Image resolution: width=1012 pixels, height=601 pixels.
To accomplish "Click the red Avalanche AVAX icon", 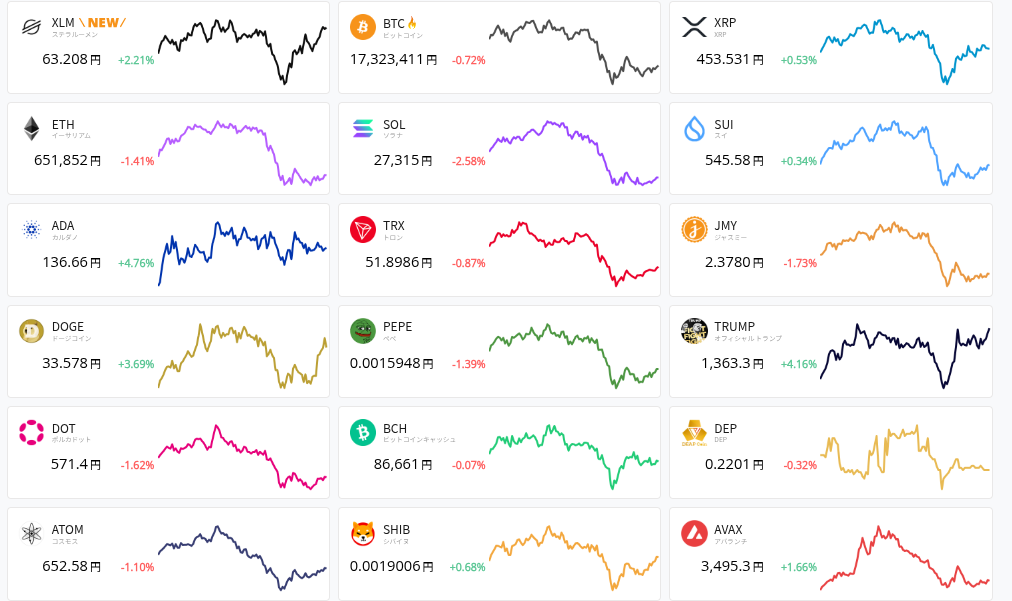I will (x=694, y=534).
